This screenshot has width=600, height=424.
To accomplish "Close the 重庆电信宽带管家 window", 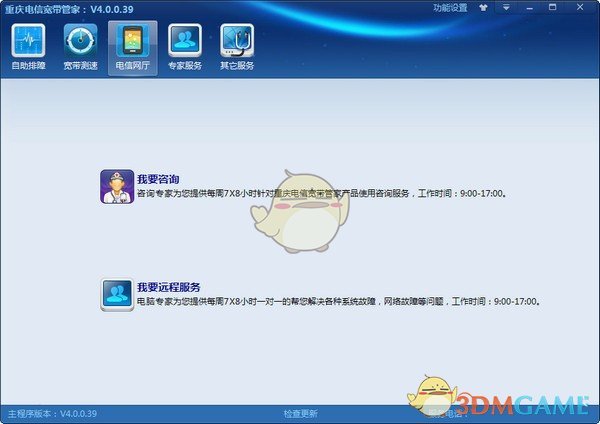I will (x=580, y=7).
